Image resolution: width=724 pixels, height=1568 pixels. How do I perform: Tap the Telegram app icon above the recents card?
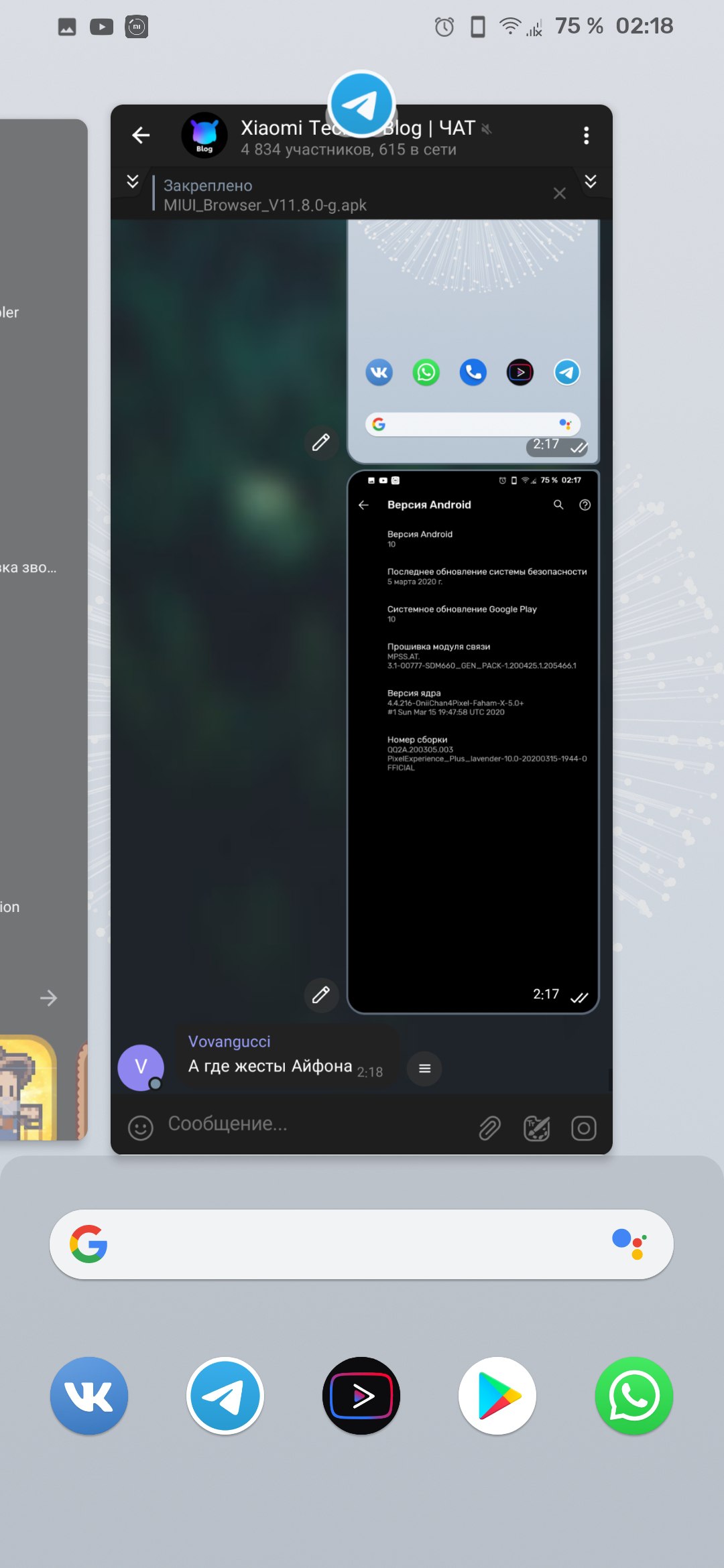(x=361, y=105)
